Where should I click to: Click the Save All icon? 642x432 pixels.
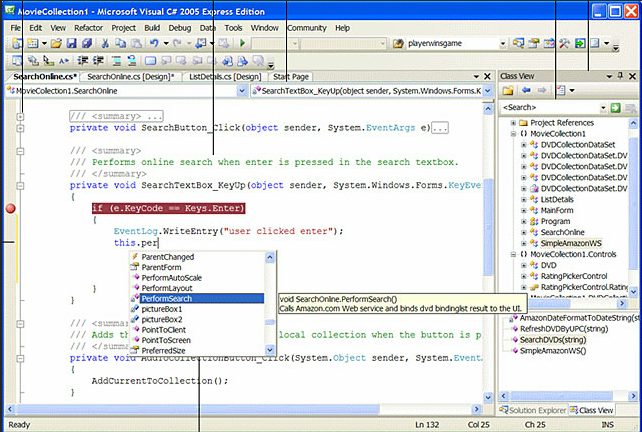[x=86, y=43]
